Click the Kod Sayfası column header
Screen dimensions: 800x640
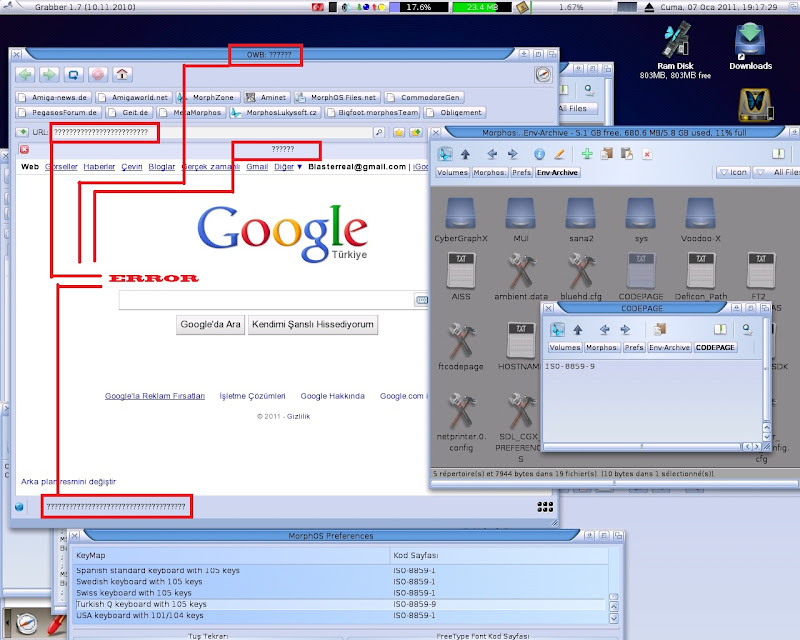499,555
